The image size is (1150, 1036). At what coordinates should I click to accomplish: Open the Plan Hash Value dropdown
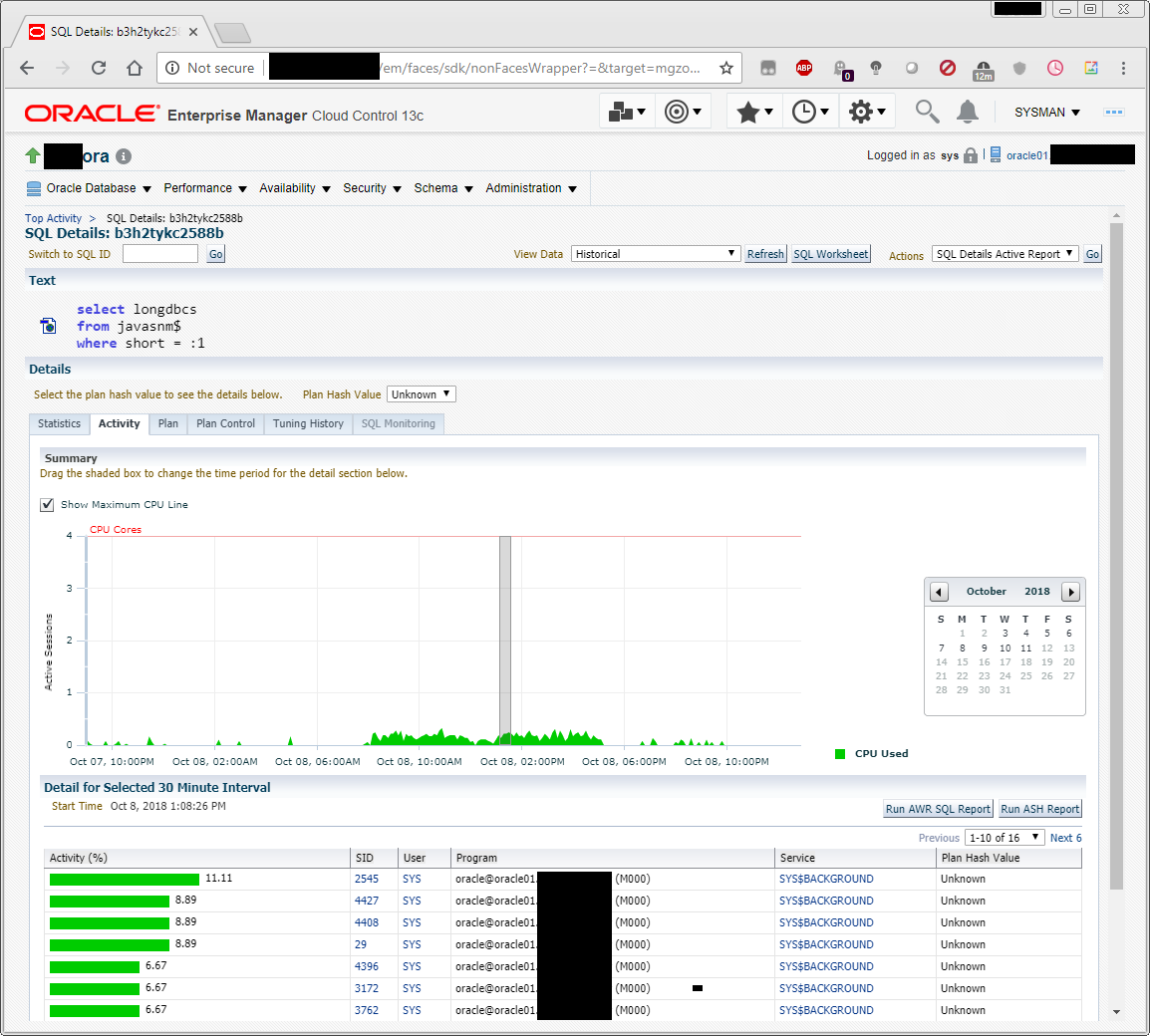pyautogui.click(x=422, y=394)
